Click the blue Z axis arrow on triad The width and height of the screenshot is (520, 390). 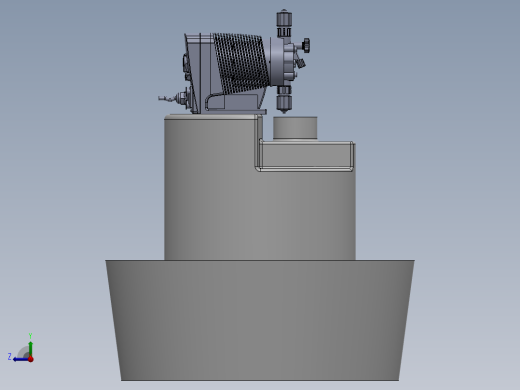pos(20,359)
